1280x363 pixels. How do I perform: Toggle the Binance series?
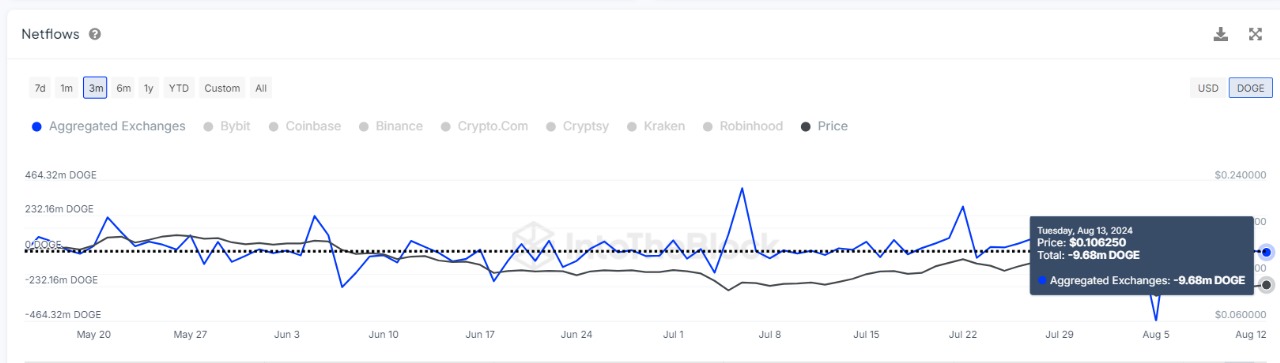[x=391, y=126]
